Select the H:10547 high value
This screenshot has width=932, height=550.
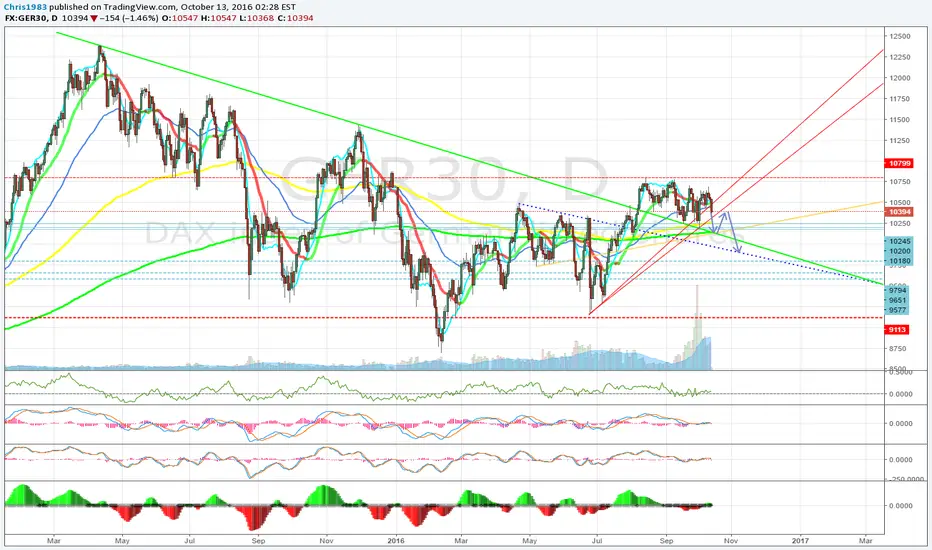pyautogui.click(x=219, y=18)
